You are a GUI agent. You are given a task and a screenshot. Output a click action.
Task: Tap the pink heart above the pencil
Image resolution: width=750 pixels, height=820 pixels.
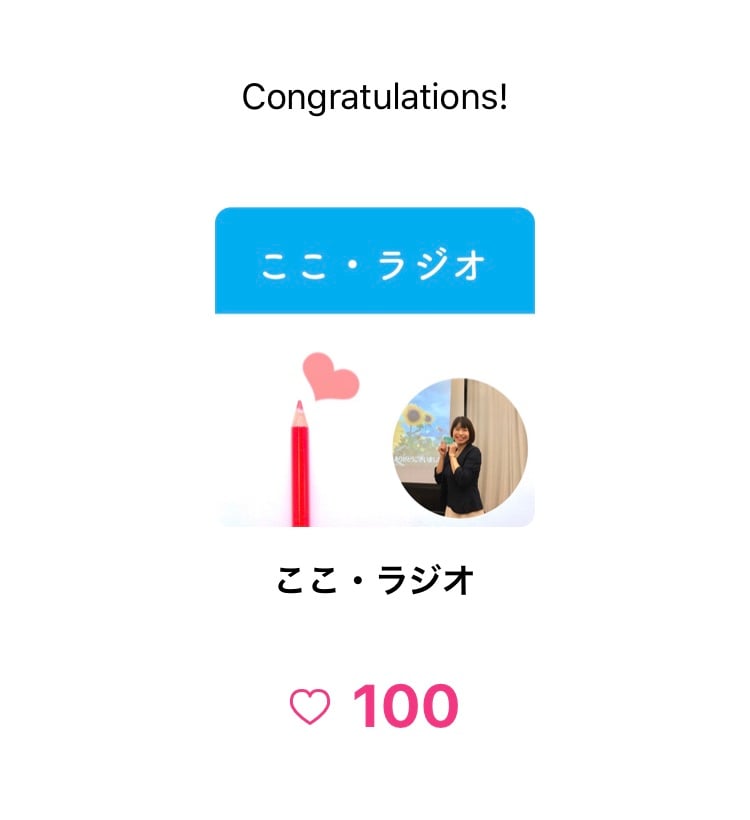pos(329,377)
